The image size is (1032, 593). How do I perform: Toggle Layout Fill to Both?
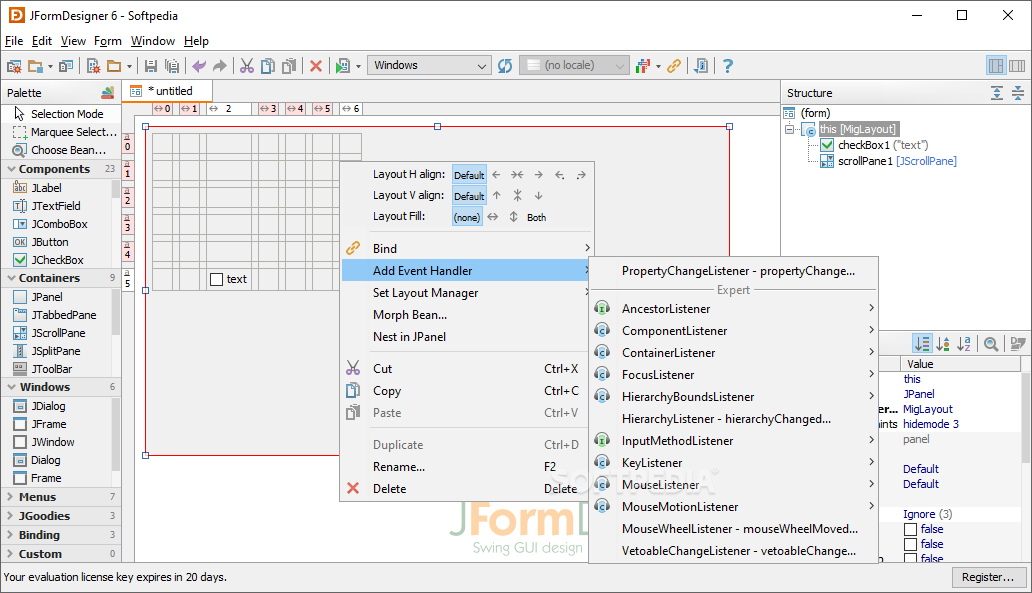[x=536, y=217]
